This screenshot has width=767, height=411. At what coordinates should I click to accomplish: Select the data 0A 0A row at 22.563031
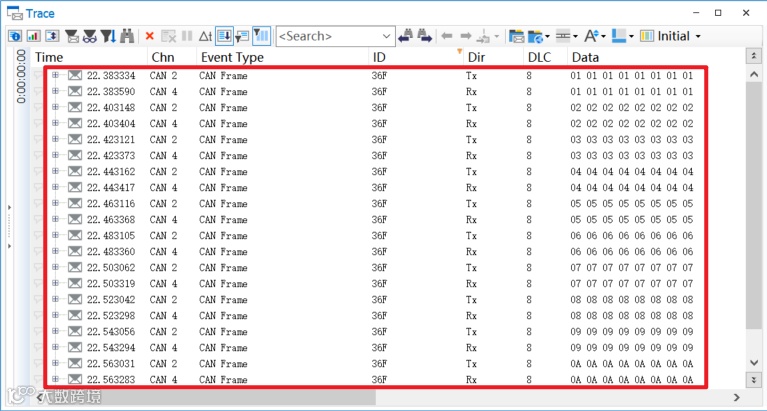[x=632, y=364]
